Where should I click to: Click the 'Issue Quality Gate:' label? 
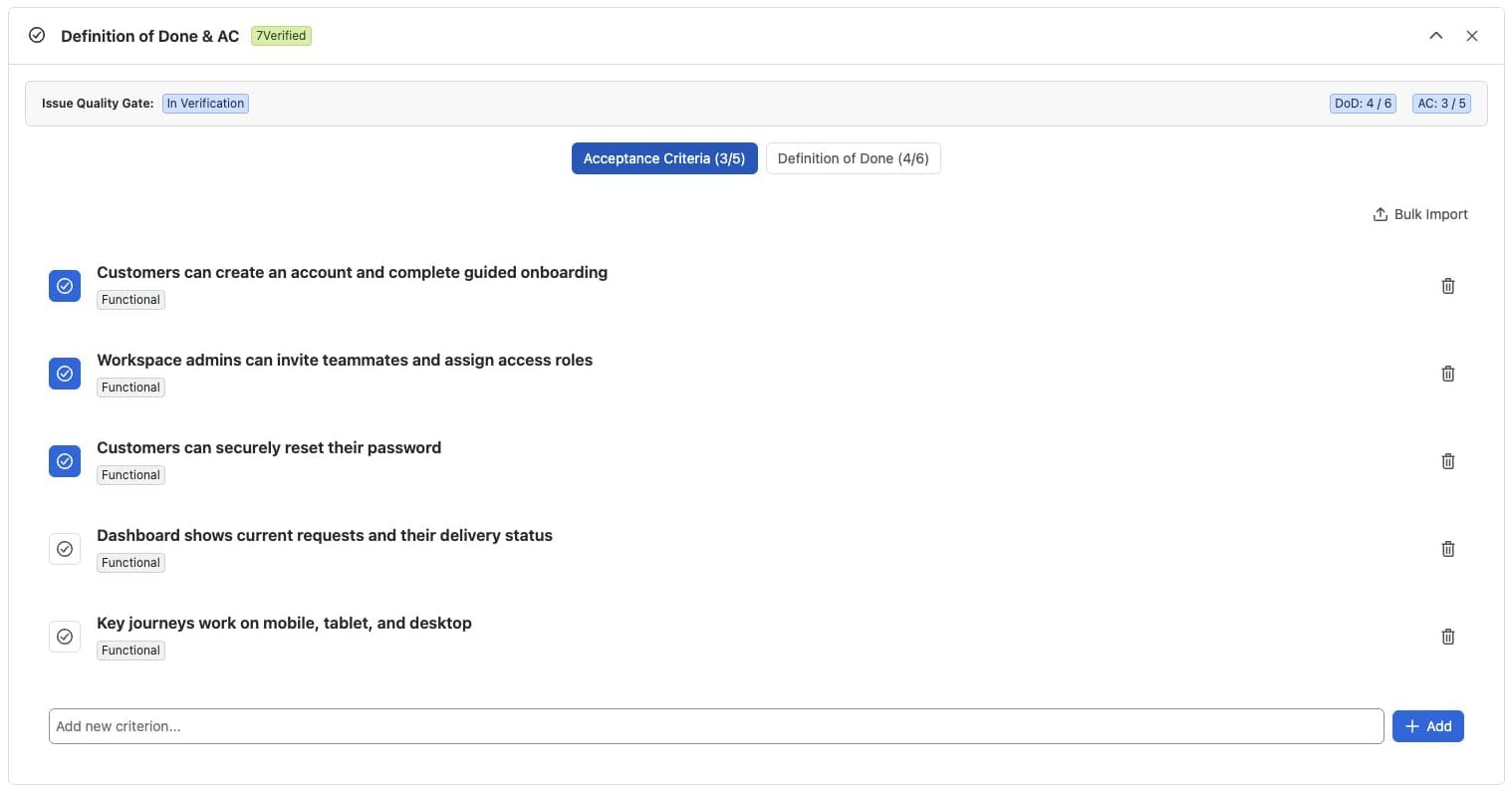coord(98,104)
